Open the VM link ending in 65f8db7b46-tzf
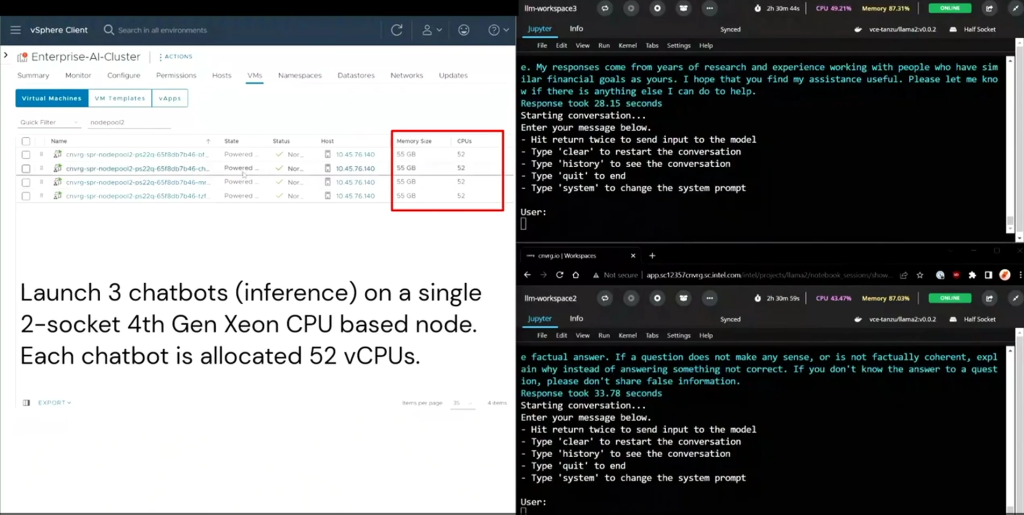The height and width of the screenshot is (515, 1024). (138, 196)
